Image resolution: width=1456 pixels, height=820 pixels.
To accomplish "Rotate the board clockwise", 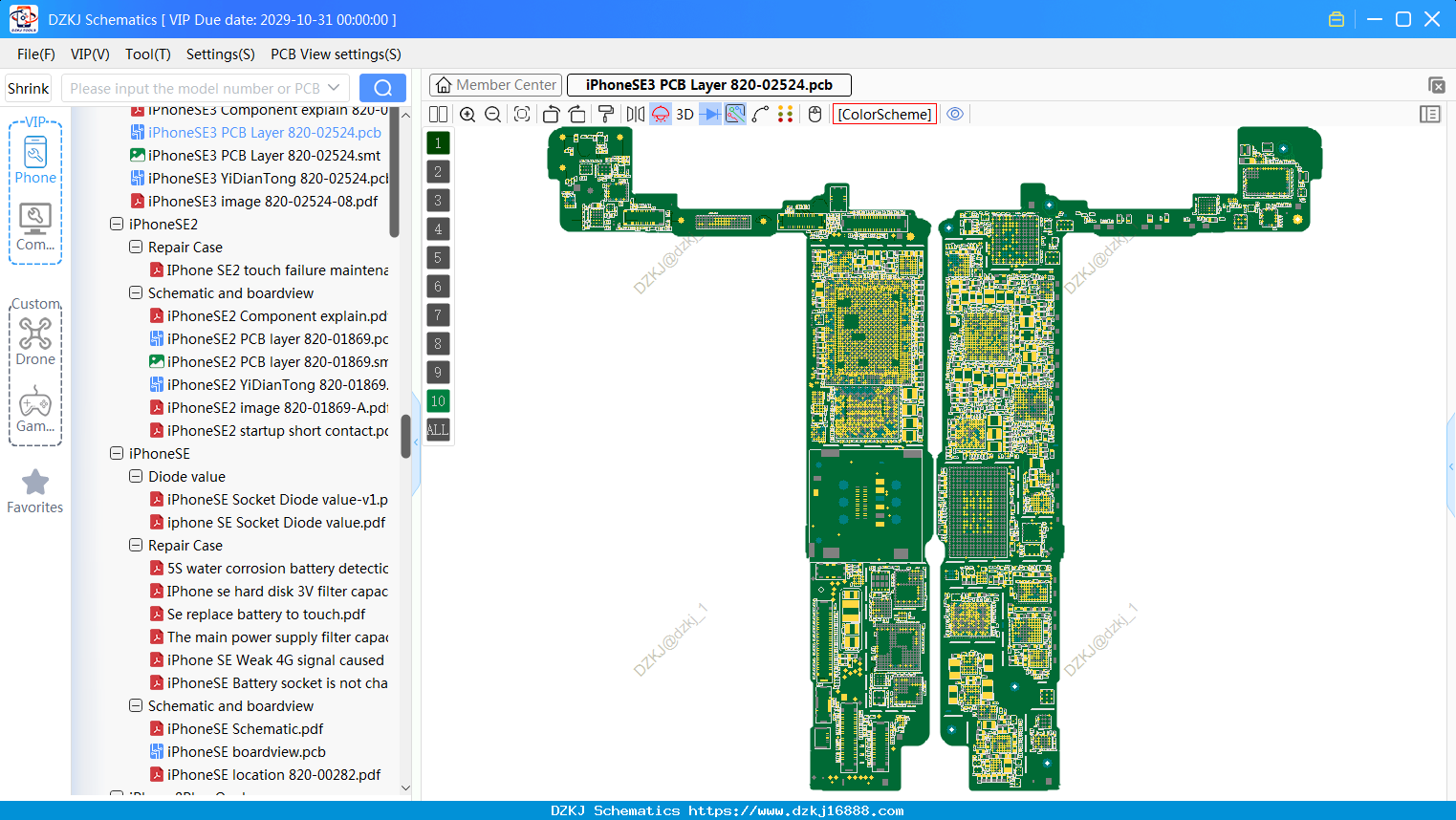I will (x=577, y=114).
